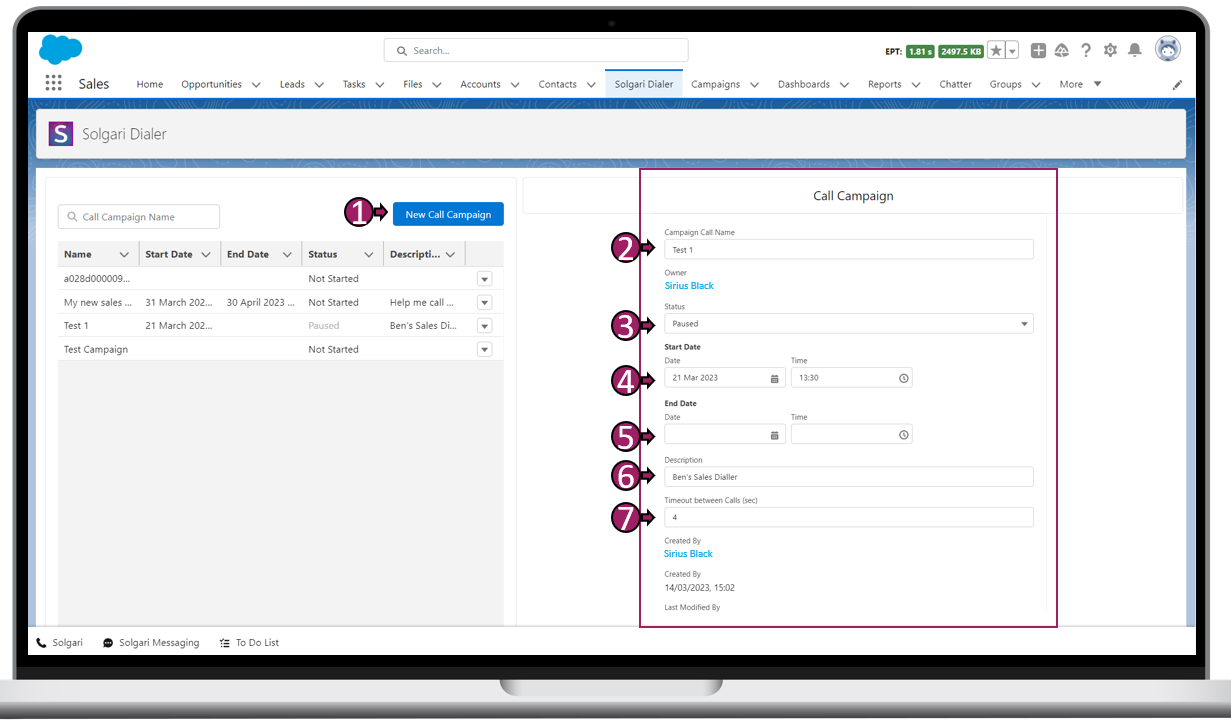Open the Start Date calendar picker icon
Viewport: 1231px width, 723px height.
tap(774, 379)
